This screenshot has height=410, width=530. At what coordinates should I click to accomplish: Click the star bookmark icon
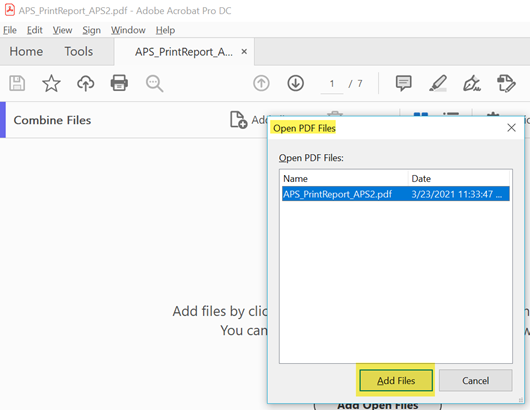51,83
